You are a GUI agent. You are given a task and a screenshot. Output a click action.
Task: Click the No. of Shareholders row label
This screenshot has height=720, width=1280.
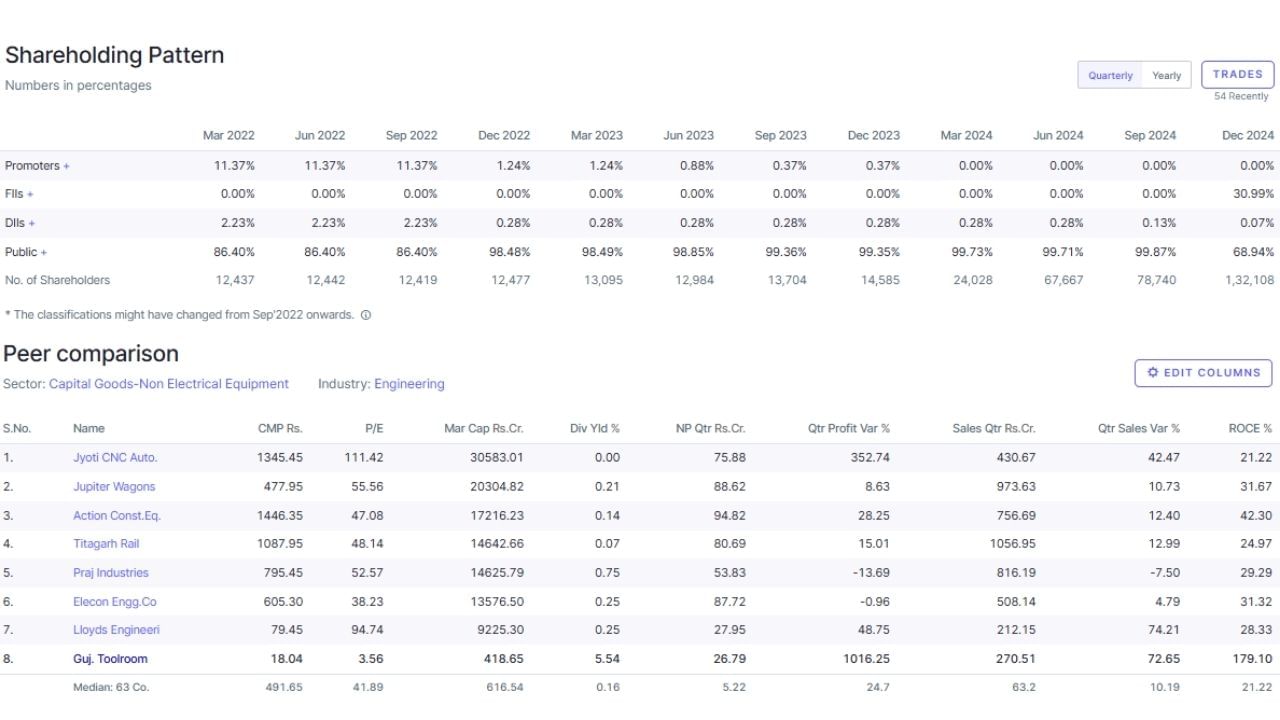point(57,281)
